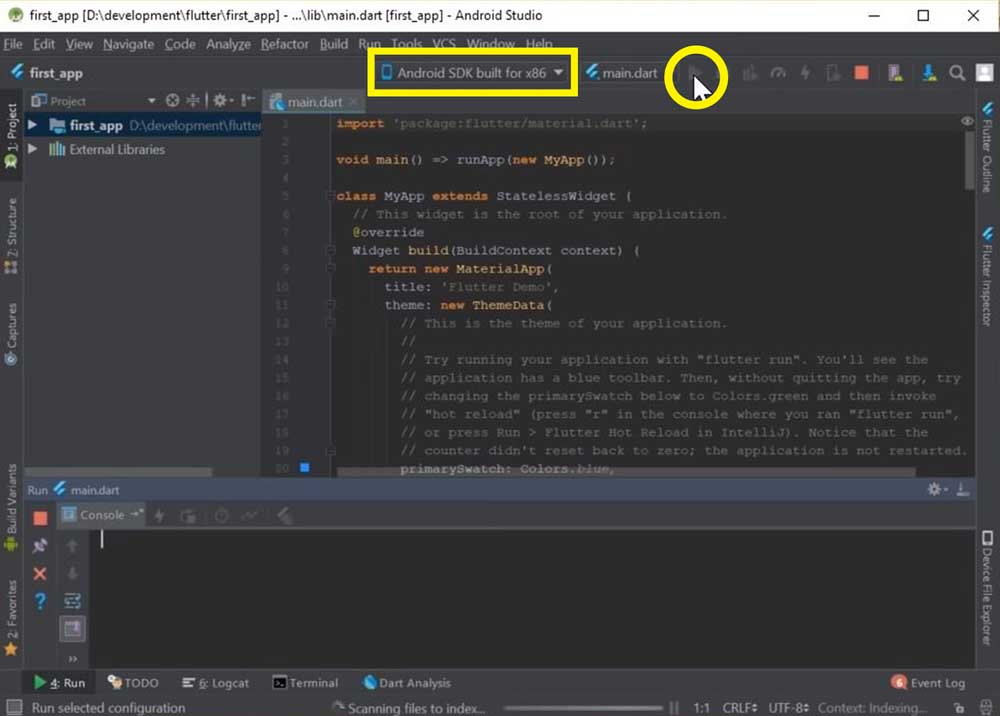
Task: Open the Edit menu
Action: point(43,44)
